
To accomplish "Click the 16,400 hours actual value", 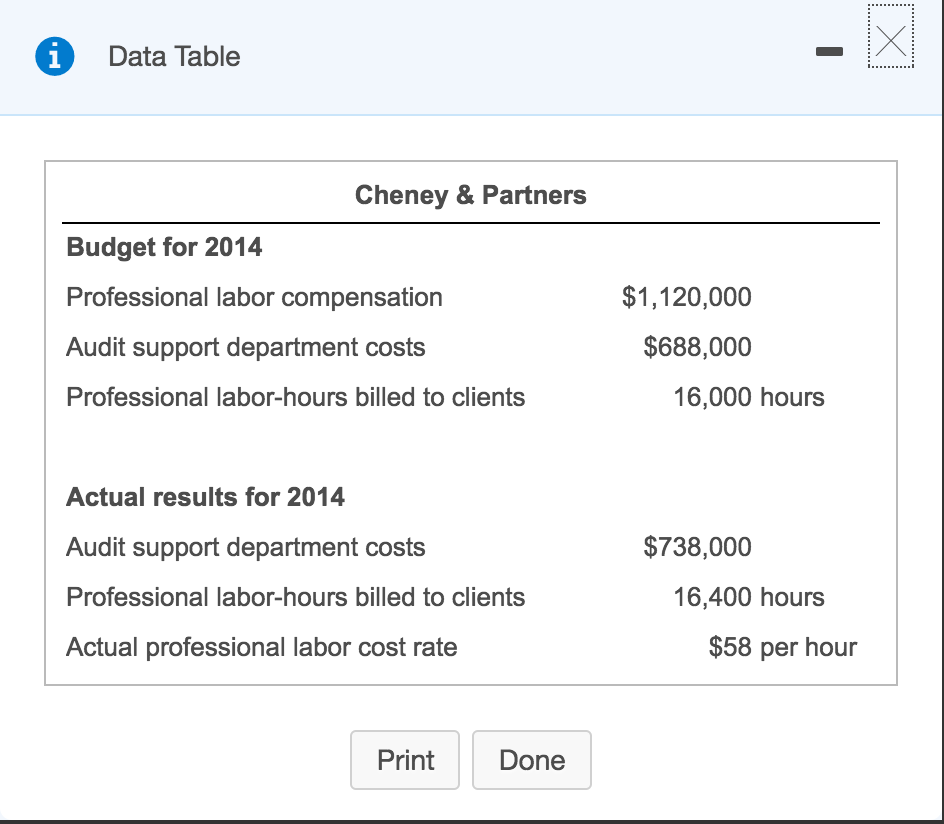I will [x=750, y=597].
